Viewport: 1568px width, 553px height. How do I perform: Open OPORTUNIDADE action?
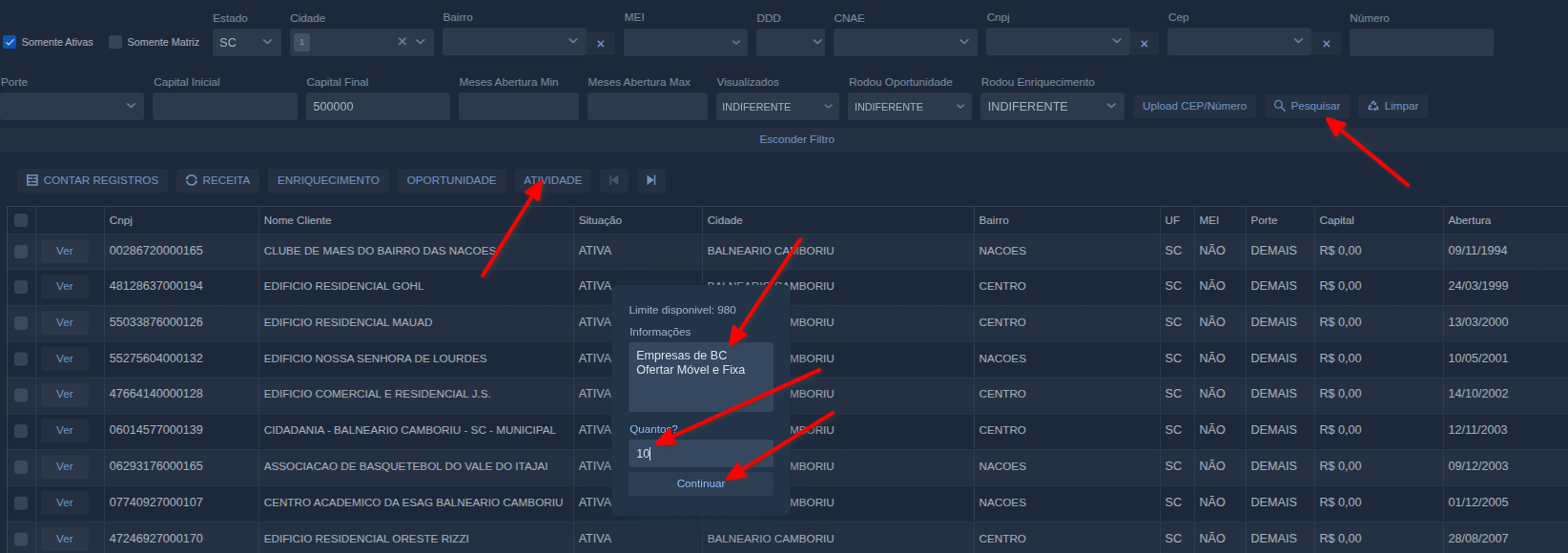pos(451,180)
